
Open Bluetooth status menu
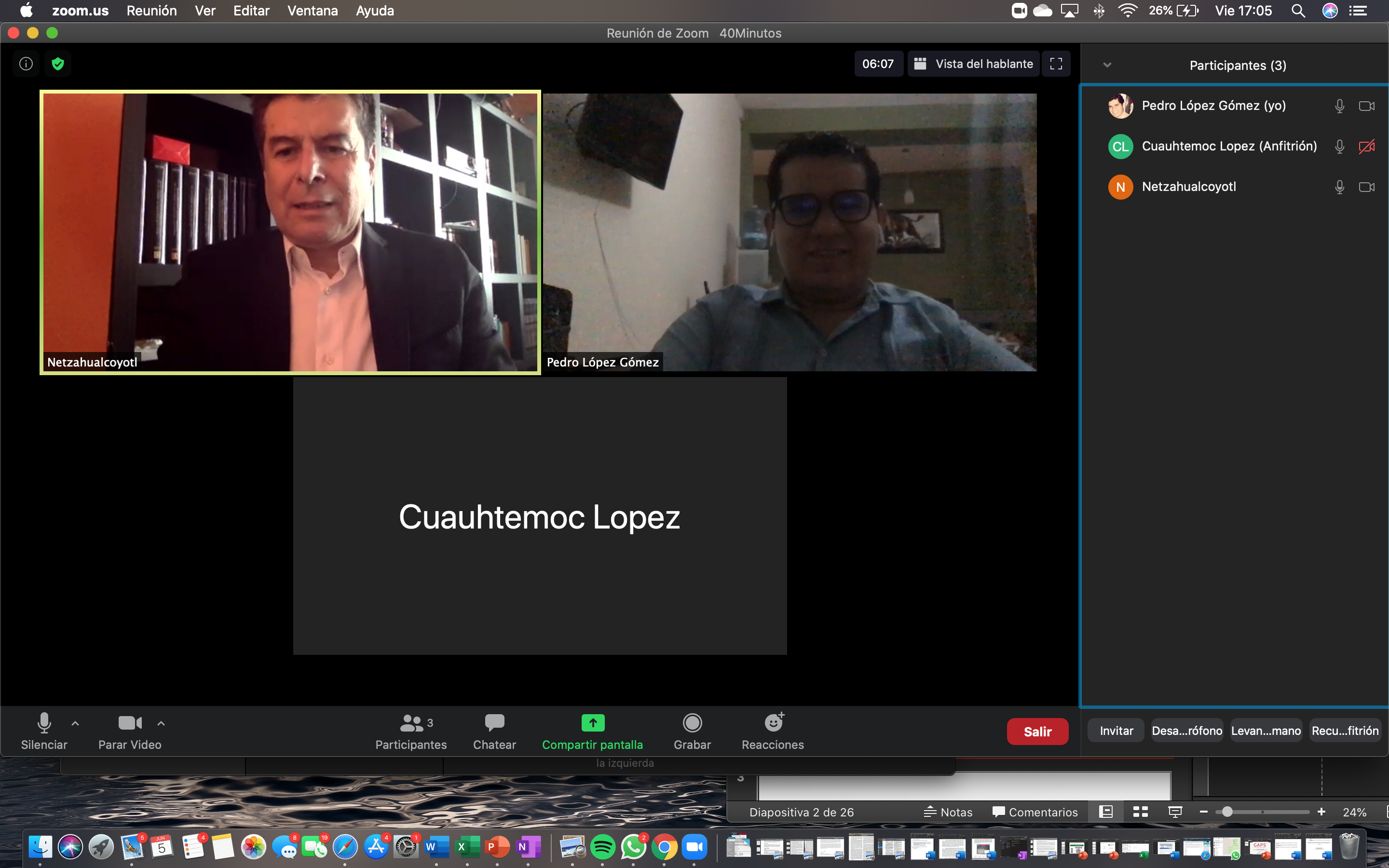(1099, 11)
